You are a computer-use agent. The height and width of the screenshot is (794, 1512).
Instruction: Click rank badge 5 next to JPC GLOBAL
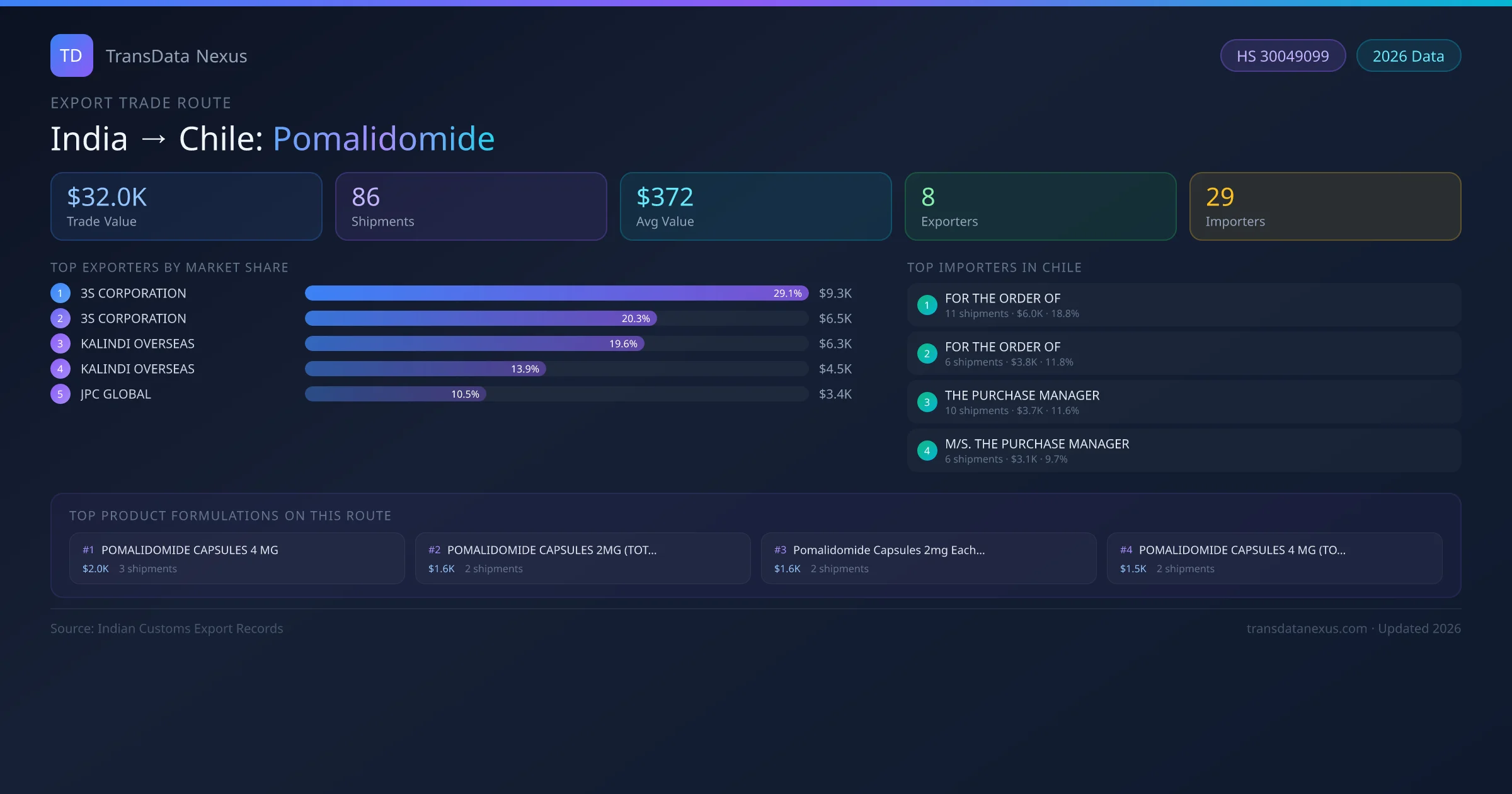pos(60,394)
